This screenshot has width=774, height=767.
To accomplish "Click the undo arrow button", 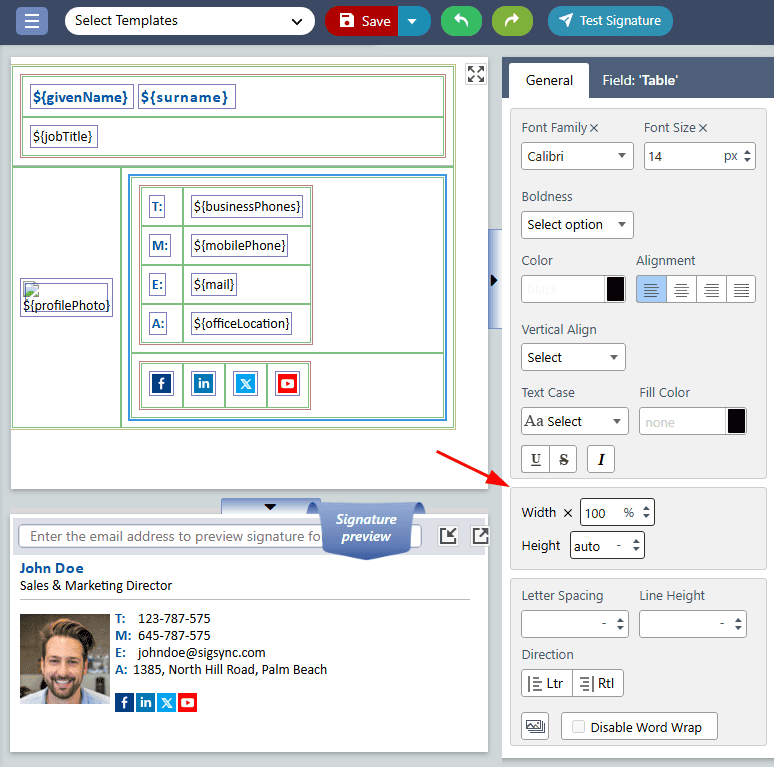I will 461,20.
